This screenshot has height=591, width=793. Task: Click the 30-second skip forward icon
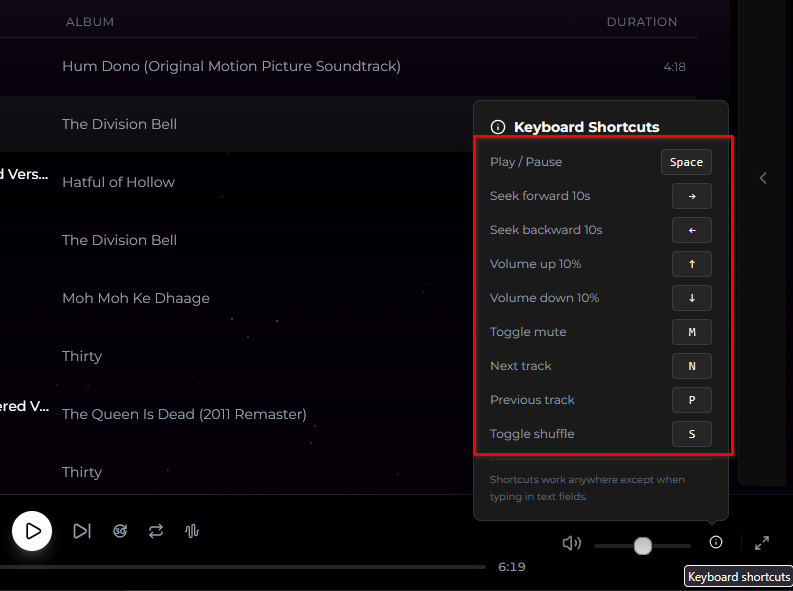(x=120, y=531)
